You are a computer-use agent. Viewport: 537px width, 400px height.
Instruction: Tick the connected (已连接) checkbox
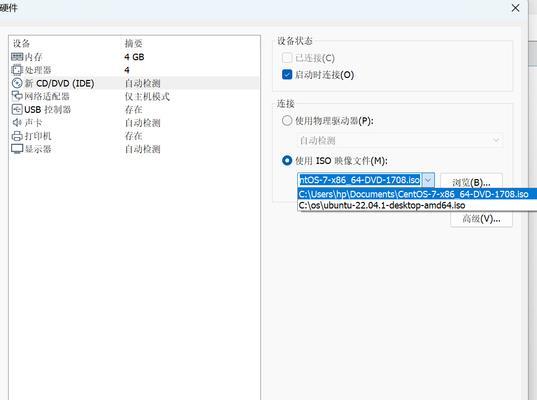(x=287, y=58)
